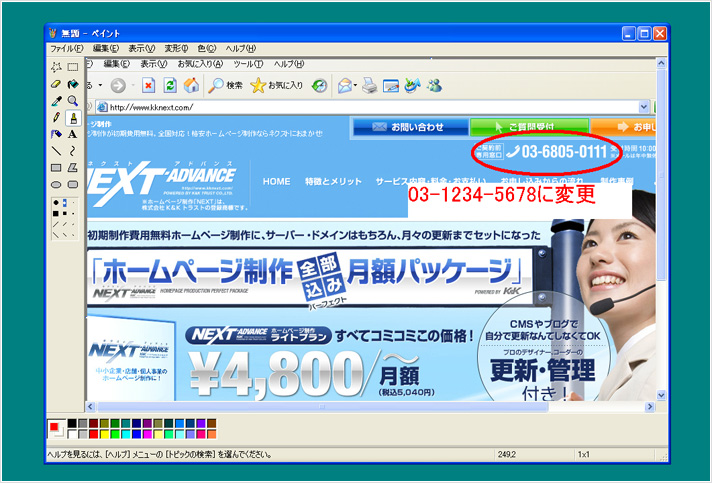712x483 pixels.
Task: Click the お気に入り star icon in the pasted browser
Action: click(258, 85)
